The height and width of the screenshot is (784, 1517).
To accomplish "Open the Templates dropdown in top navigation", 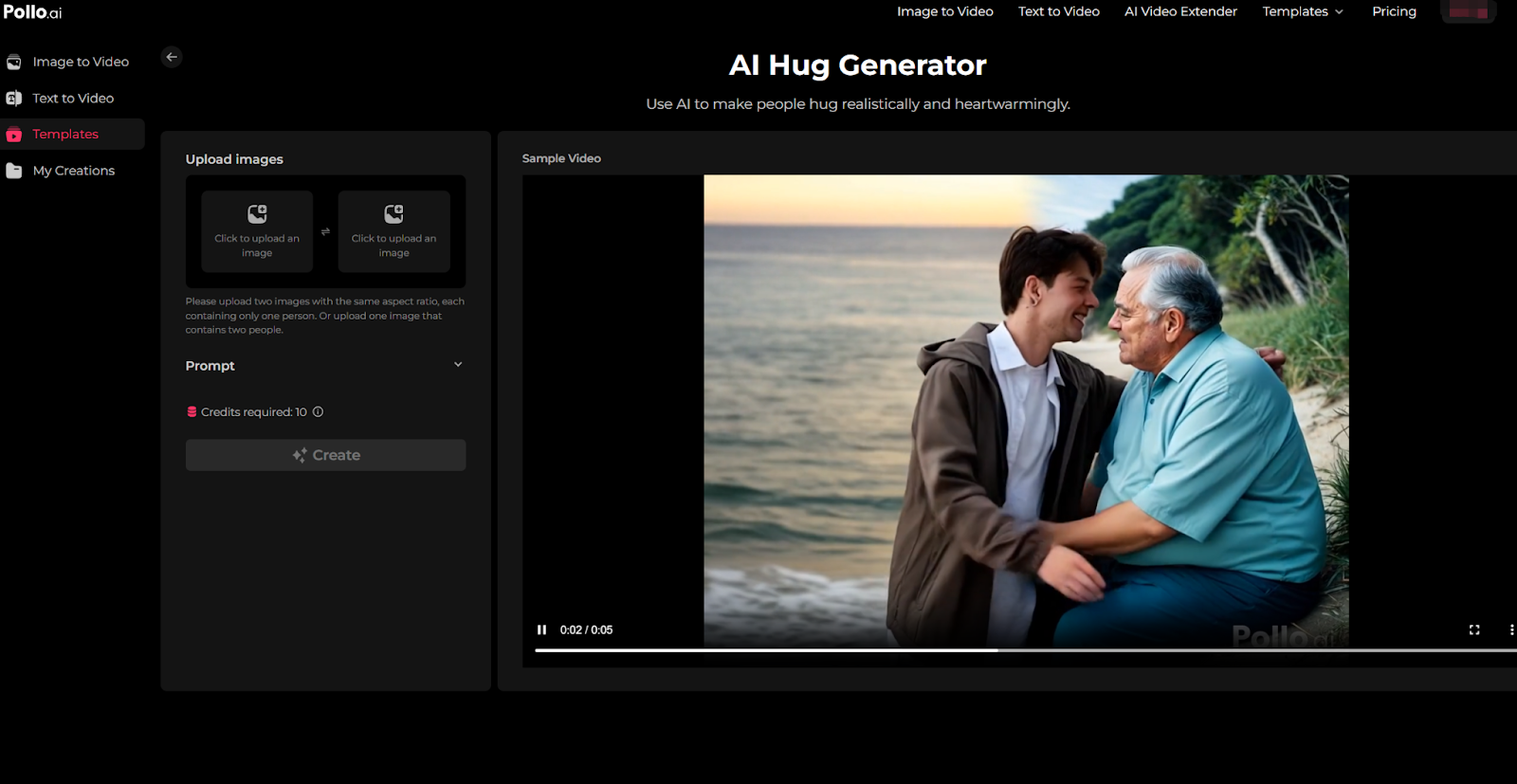I will coord(1303,11).
